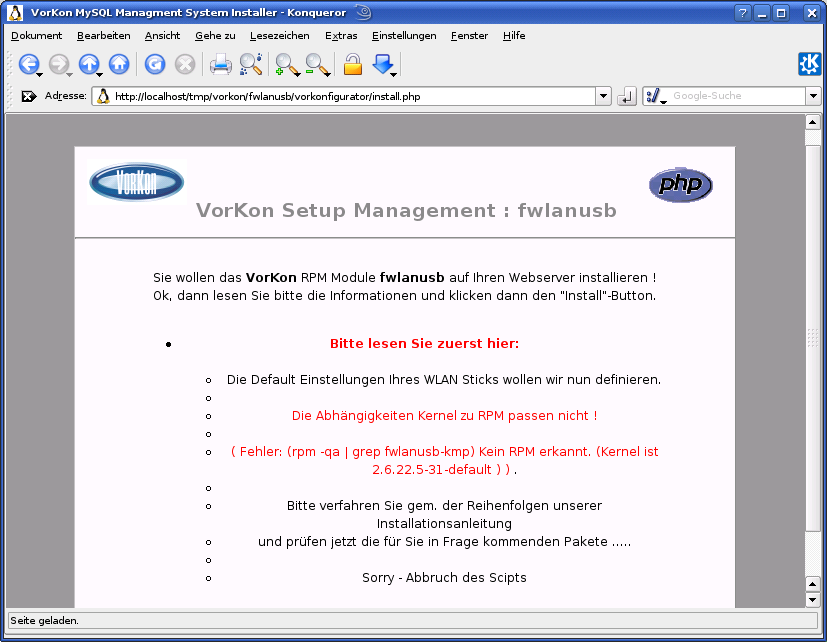Open the Extras menu
Image resolution: width=827 pixels, height=642 pixels.
click(x=341, y=36)
